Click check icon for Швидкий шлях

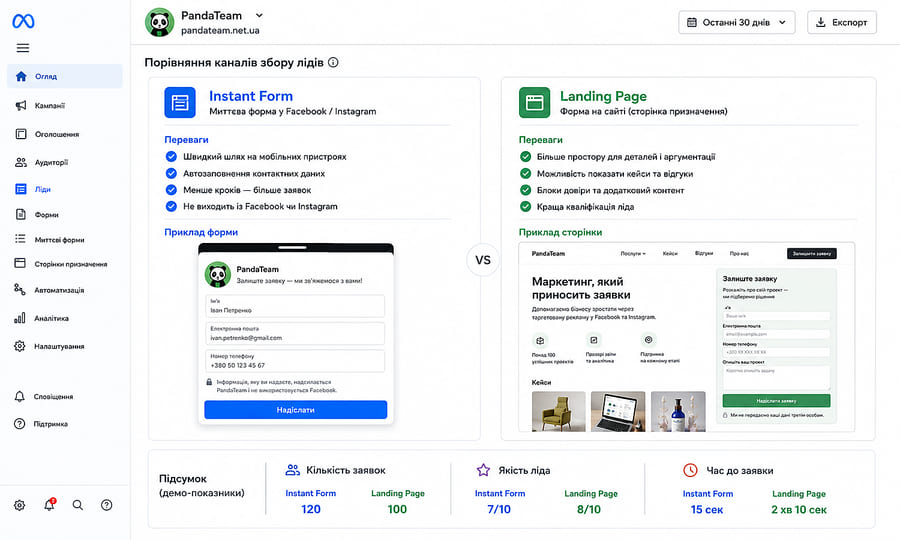(x=171, y=157)
